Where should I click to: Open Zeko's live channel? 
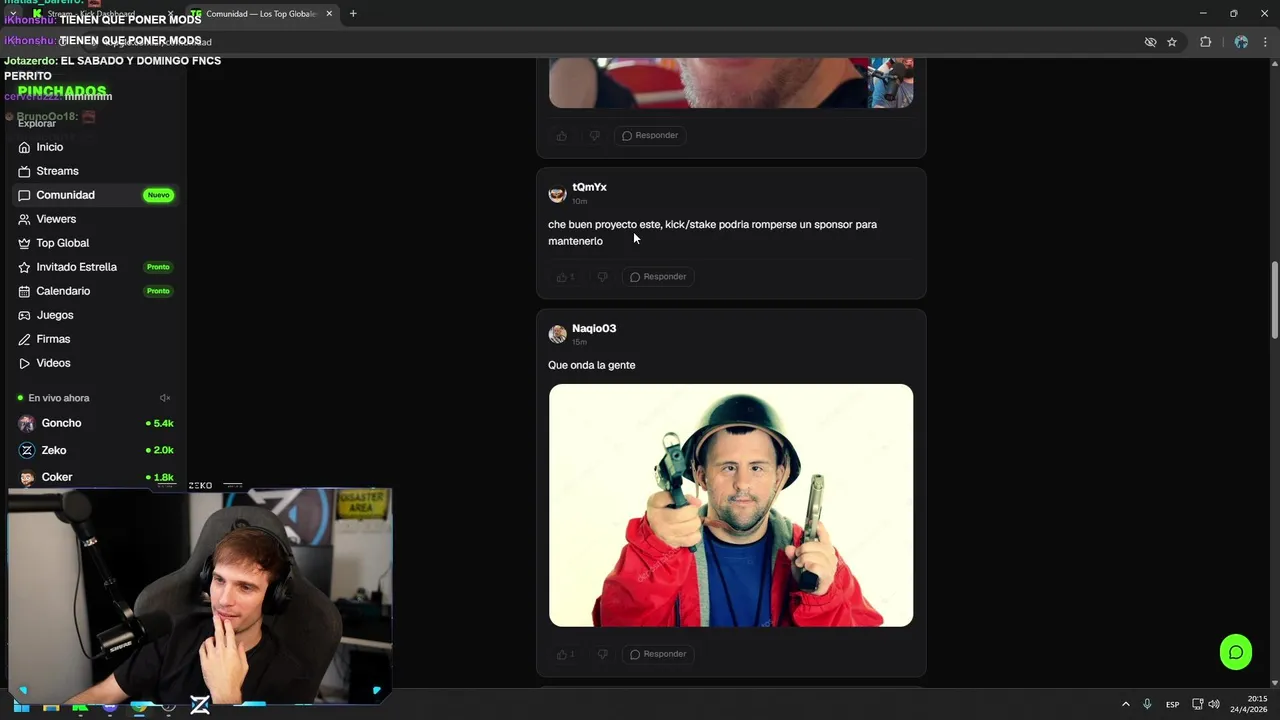coord(95,450)
